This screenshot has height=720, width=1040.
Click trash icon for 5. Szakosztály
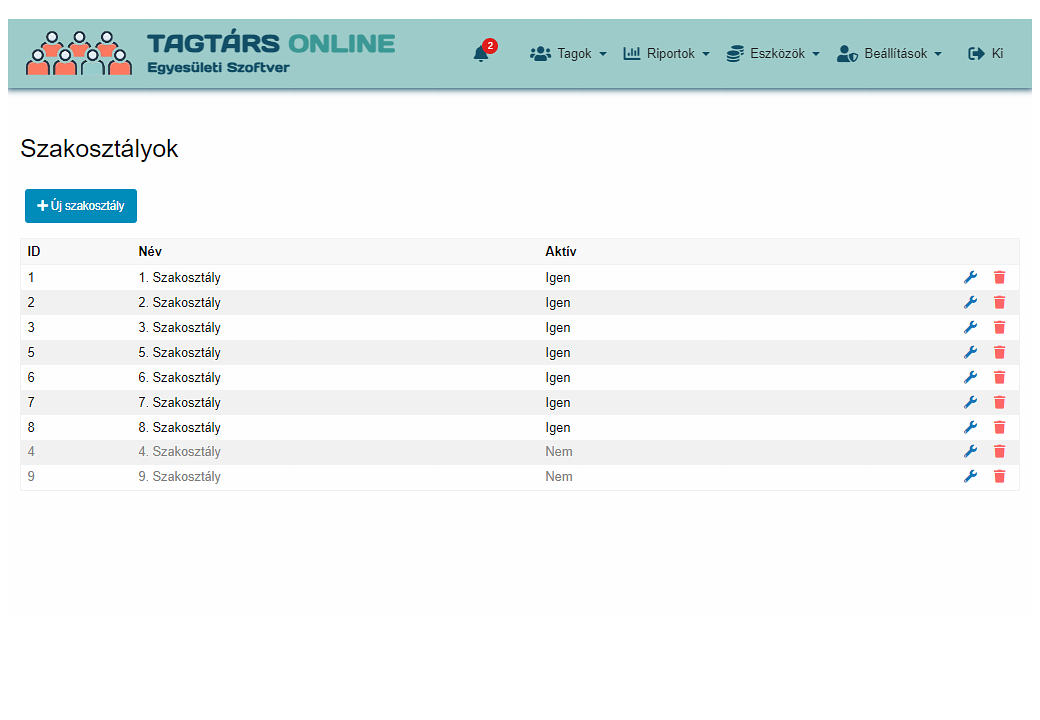point(1000,352)
